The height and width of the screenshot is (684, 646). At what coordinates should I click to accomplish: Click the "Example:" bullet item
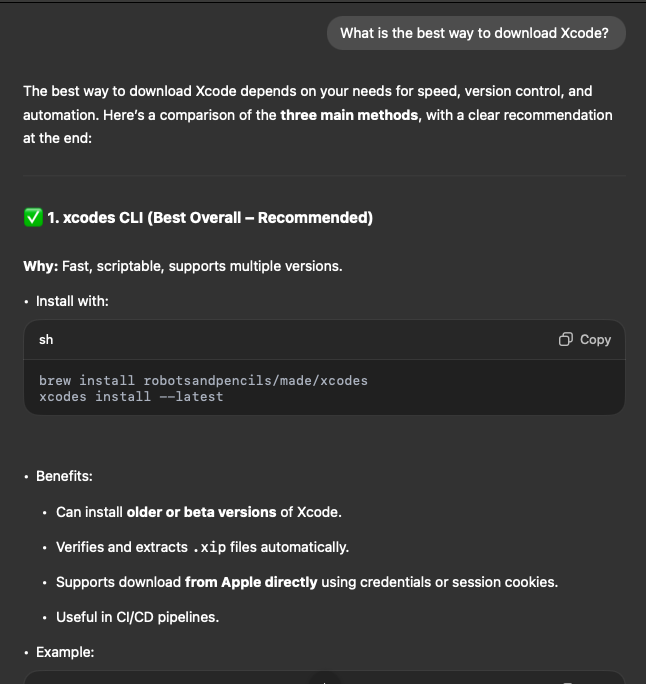[65, 652]
